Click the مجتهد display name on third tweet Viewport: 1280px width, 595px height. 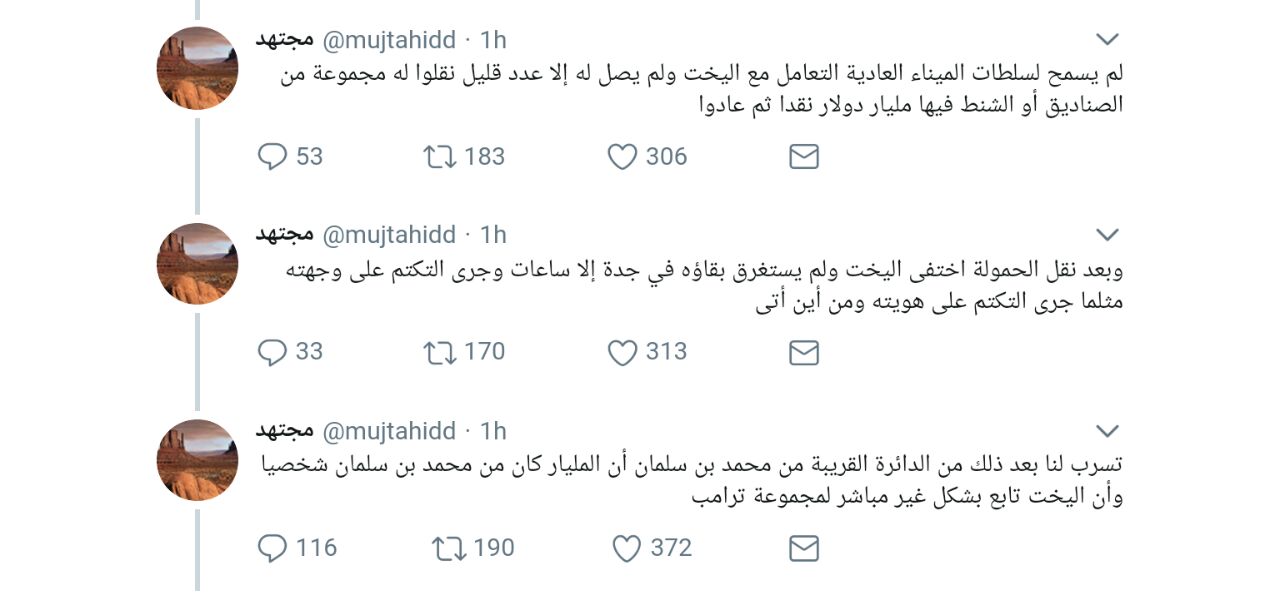click(284, 431)
